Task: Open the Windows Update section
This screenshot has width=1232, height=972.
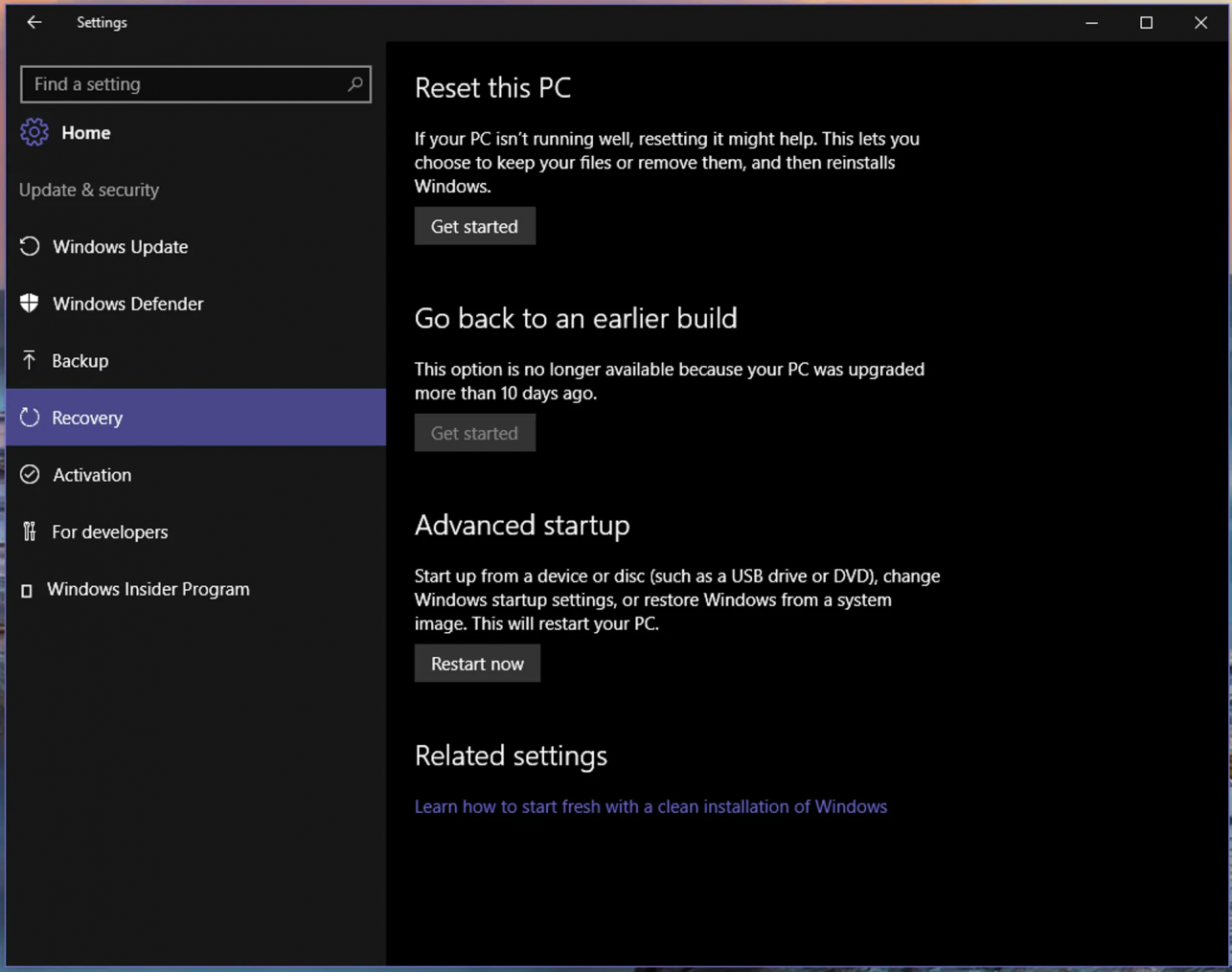Action: click(120, 247)
